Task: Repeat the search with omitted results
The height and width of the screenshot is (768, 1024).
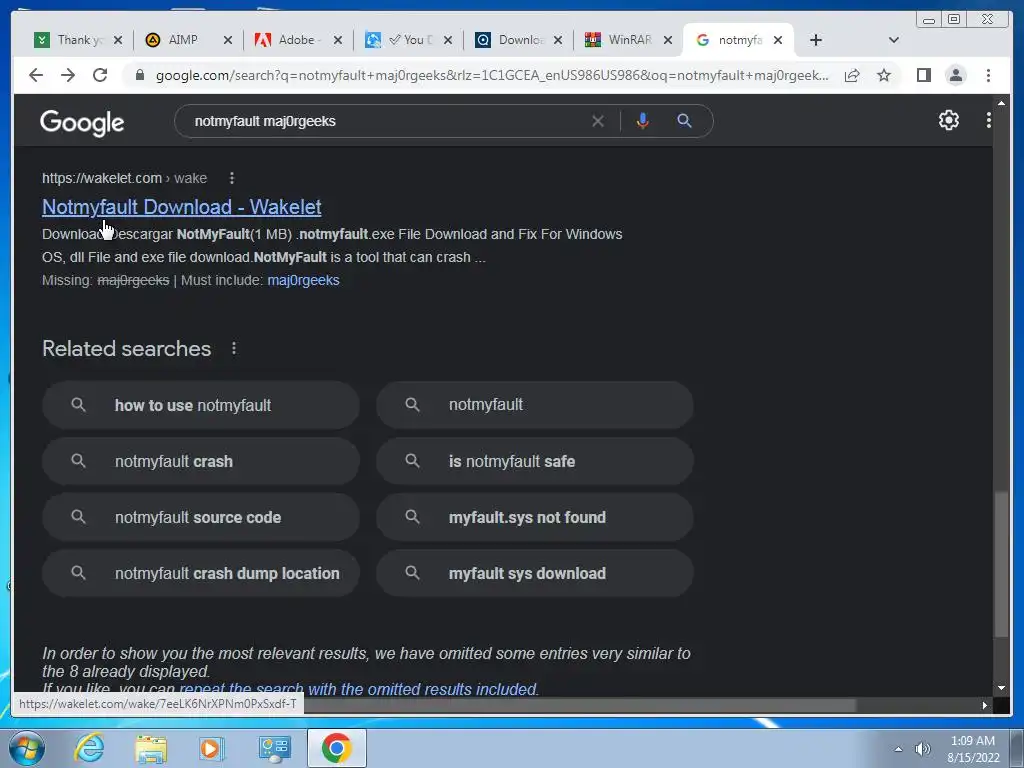Action: pyautogui.click(x=359, y=689)
